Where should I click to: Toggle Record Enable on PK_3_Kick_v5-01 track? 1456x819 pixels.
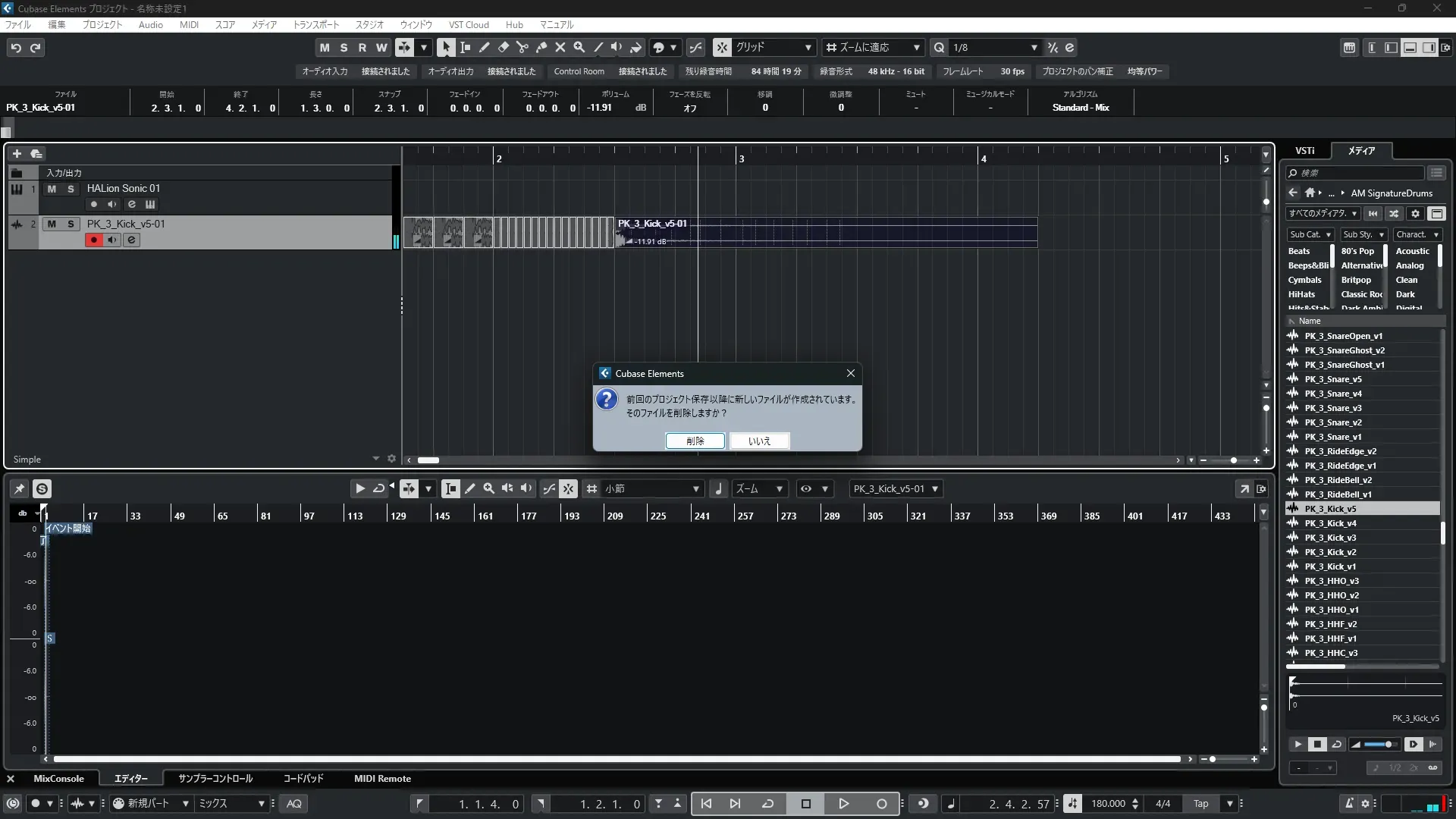pos(94,240)
